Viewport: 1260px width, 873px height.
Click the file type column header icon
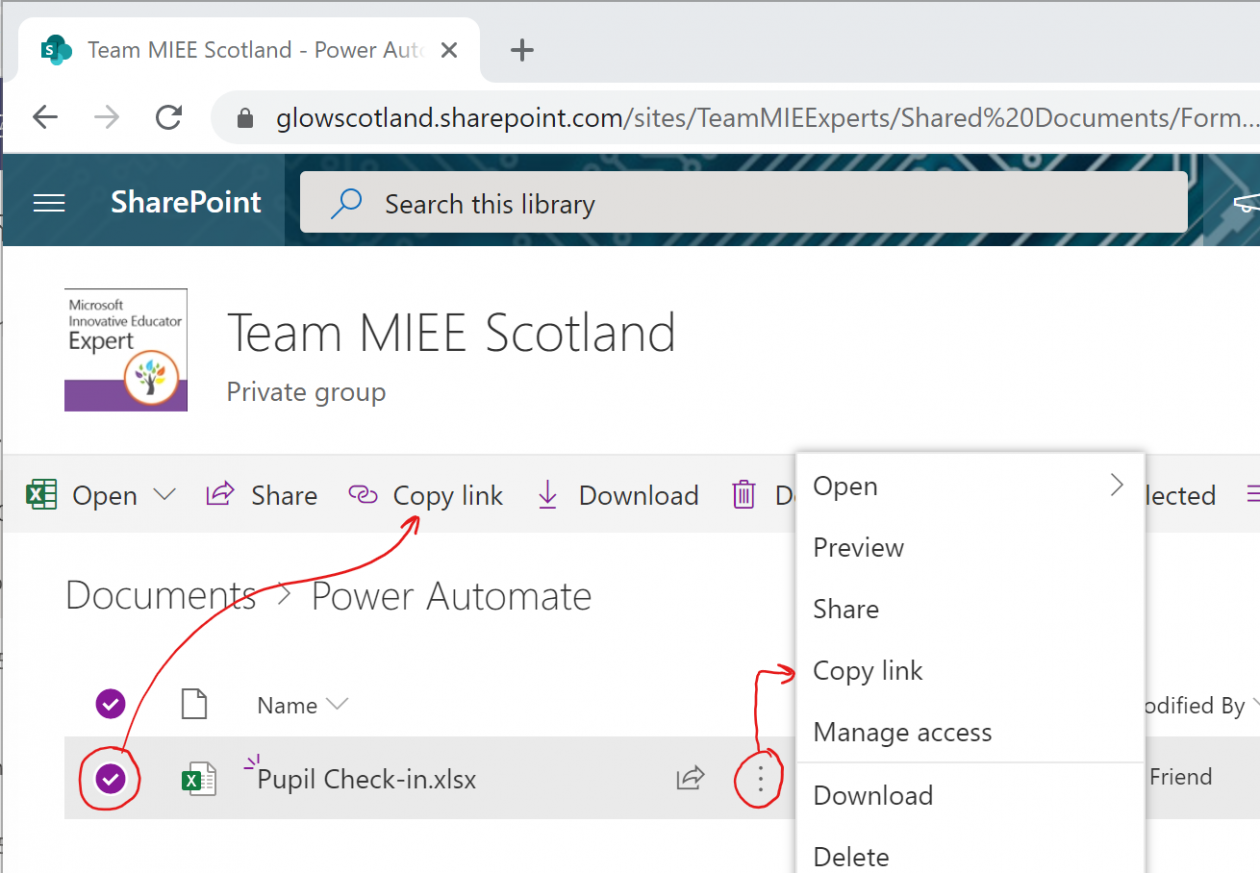point(194,705)
